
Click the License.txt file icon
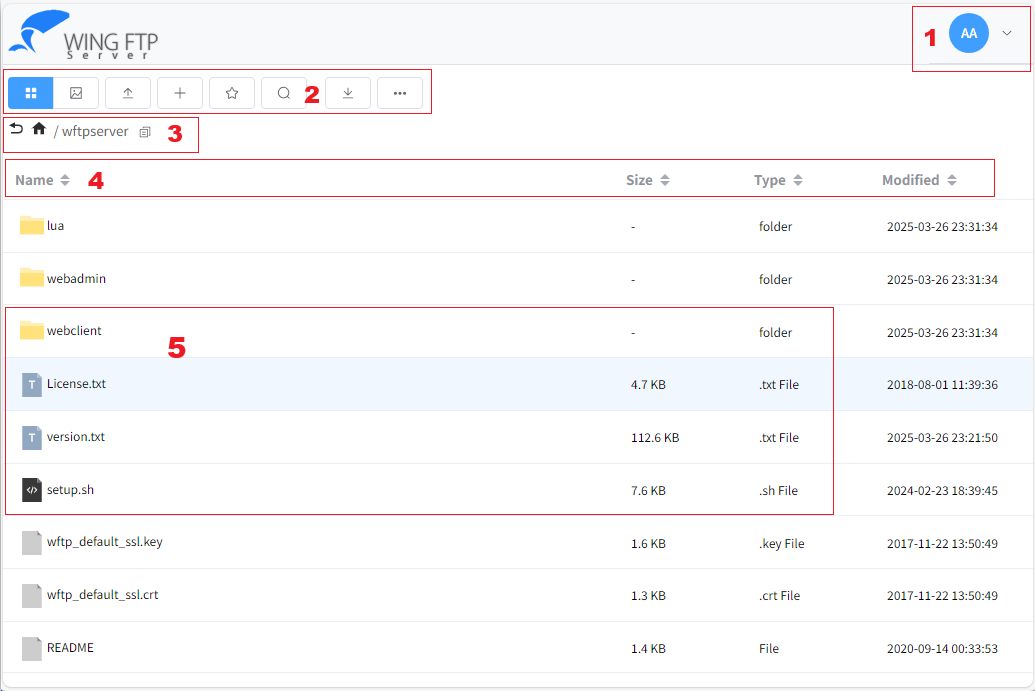point(32,385)
